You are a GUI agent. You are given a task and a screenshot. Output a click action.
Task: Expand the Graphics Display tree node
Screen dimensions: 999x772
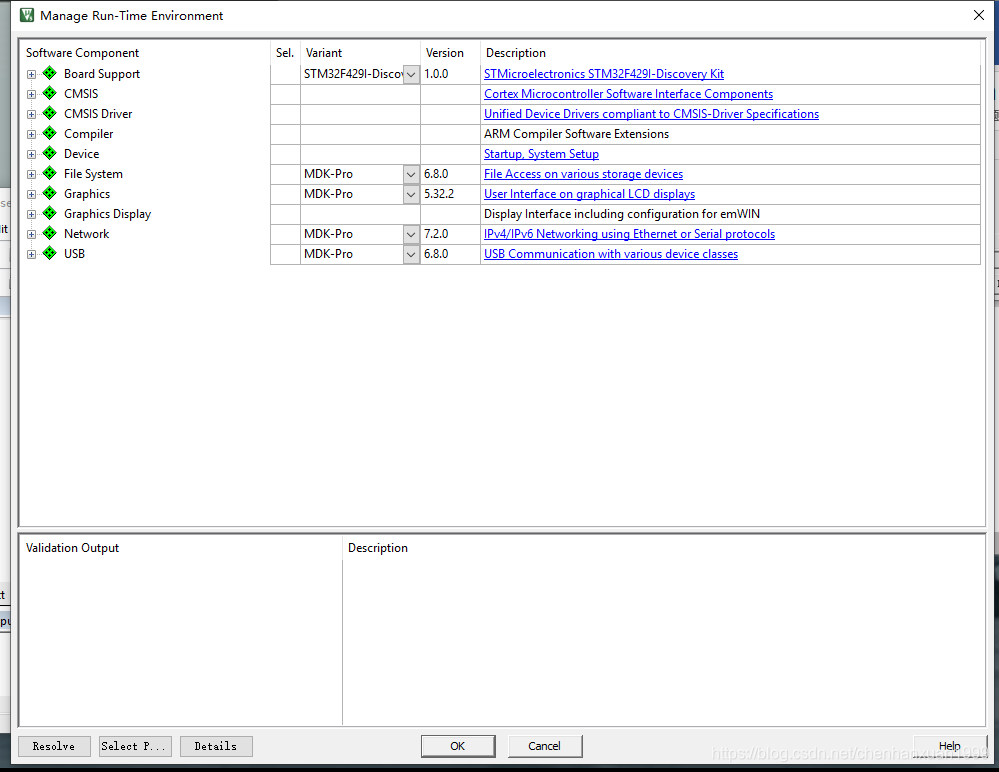[31, 215]
